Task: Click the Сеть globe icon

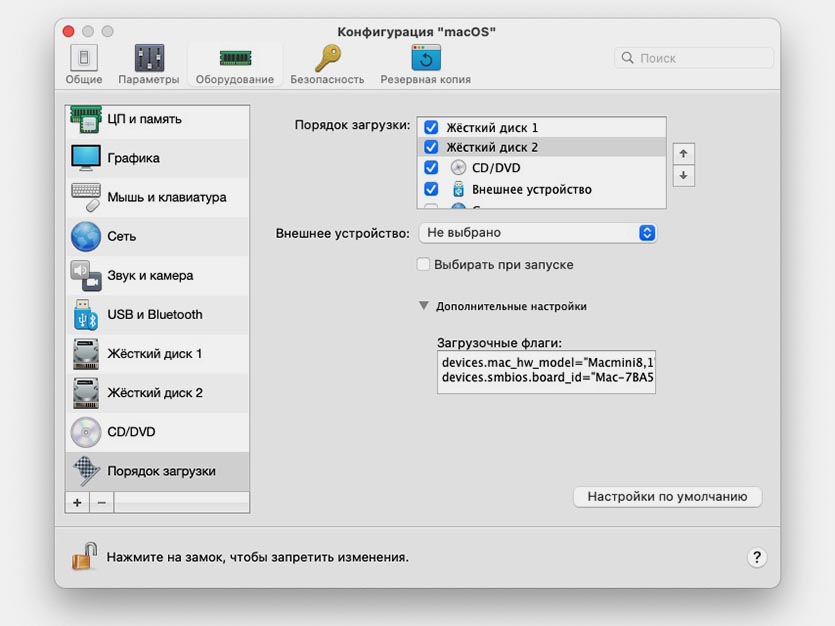Action: 86,236
